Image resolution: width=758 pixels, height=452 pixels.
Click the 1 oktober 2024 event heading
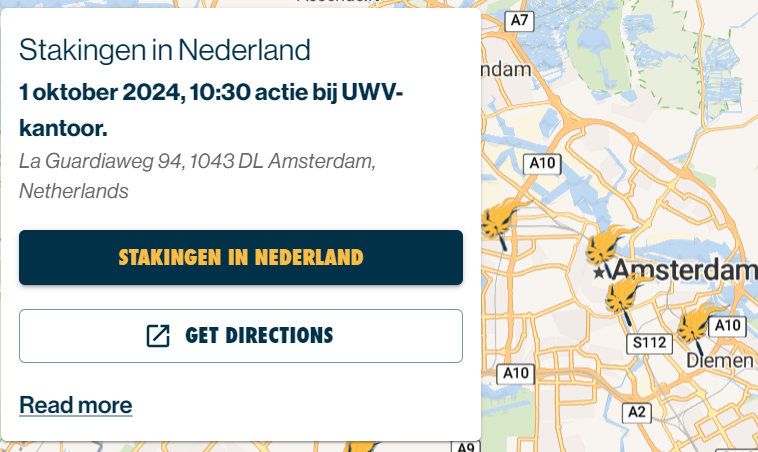click(211, 110)
